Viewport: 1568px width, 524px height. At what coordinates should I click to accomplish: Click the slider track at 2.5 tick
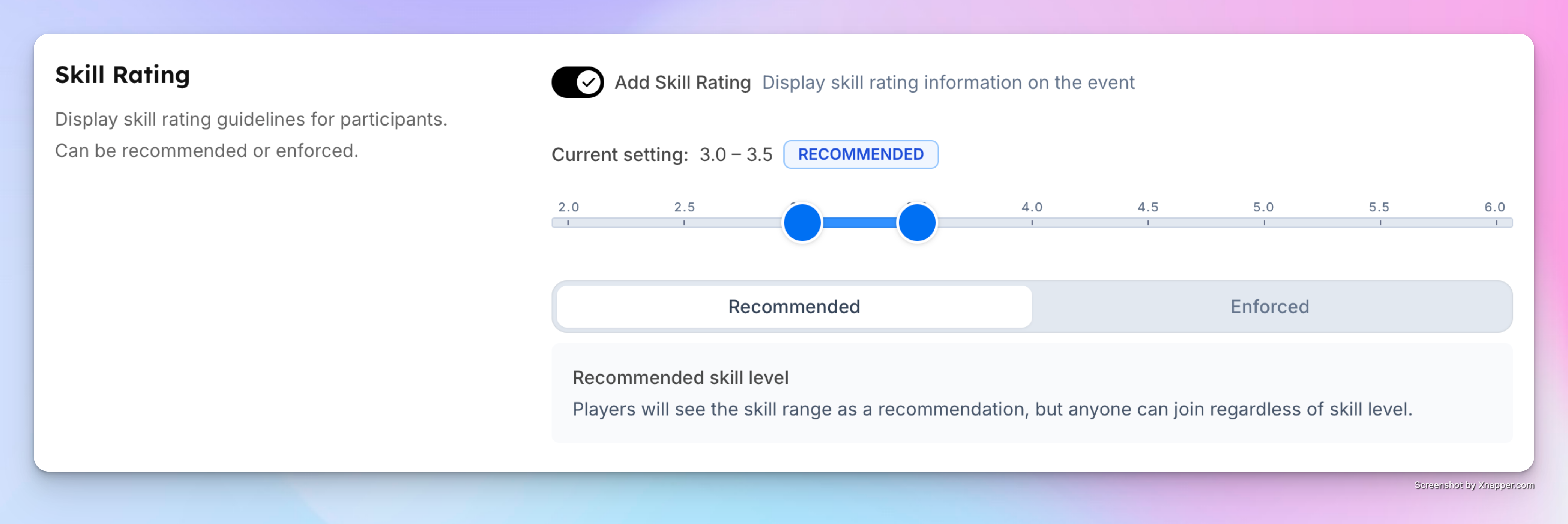tap(684, 223)
